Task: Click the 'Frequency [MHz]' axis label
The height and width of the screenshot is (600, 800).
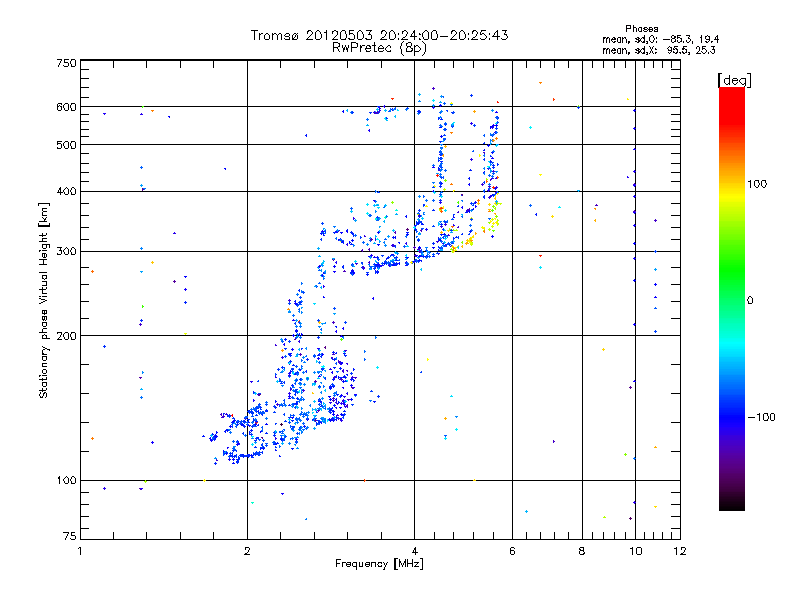Action: pyautogui.click(x=379, y=564)
